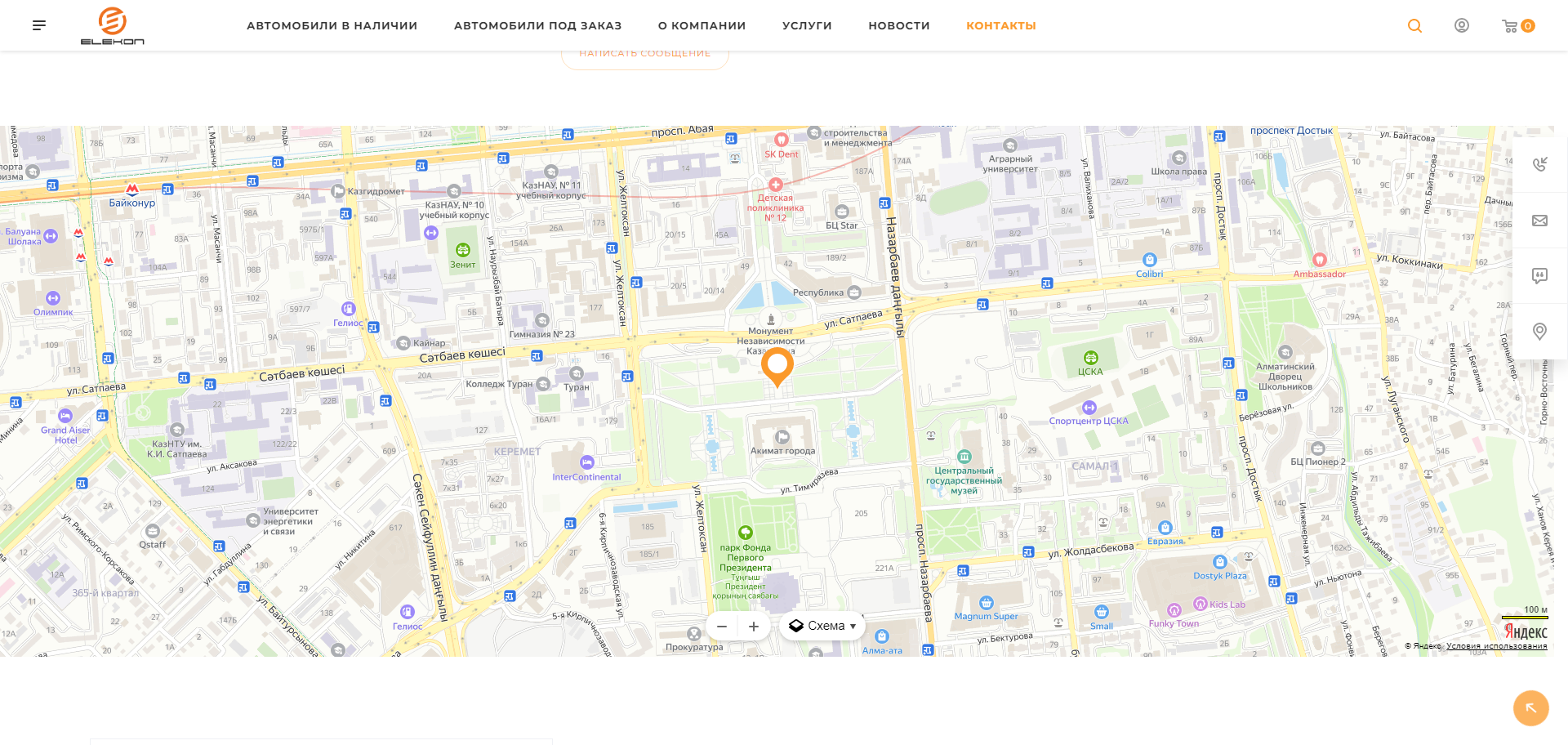Open Условия использования link on map

click(1496, 646)
